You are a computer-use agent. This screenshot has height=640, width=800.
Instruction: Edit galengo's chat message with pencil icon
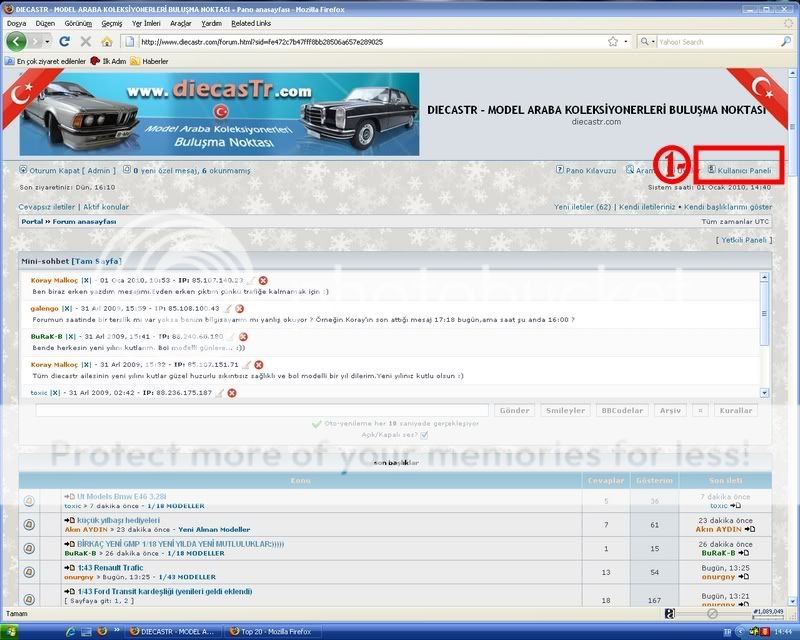pyautogui.click(x=228, y=309)
